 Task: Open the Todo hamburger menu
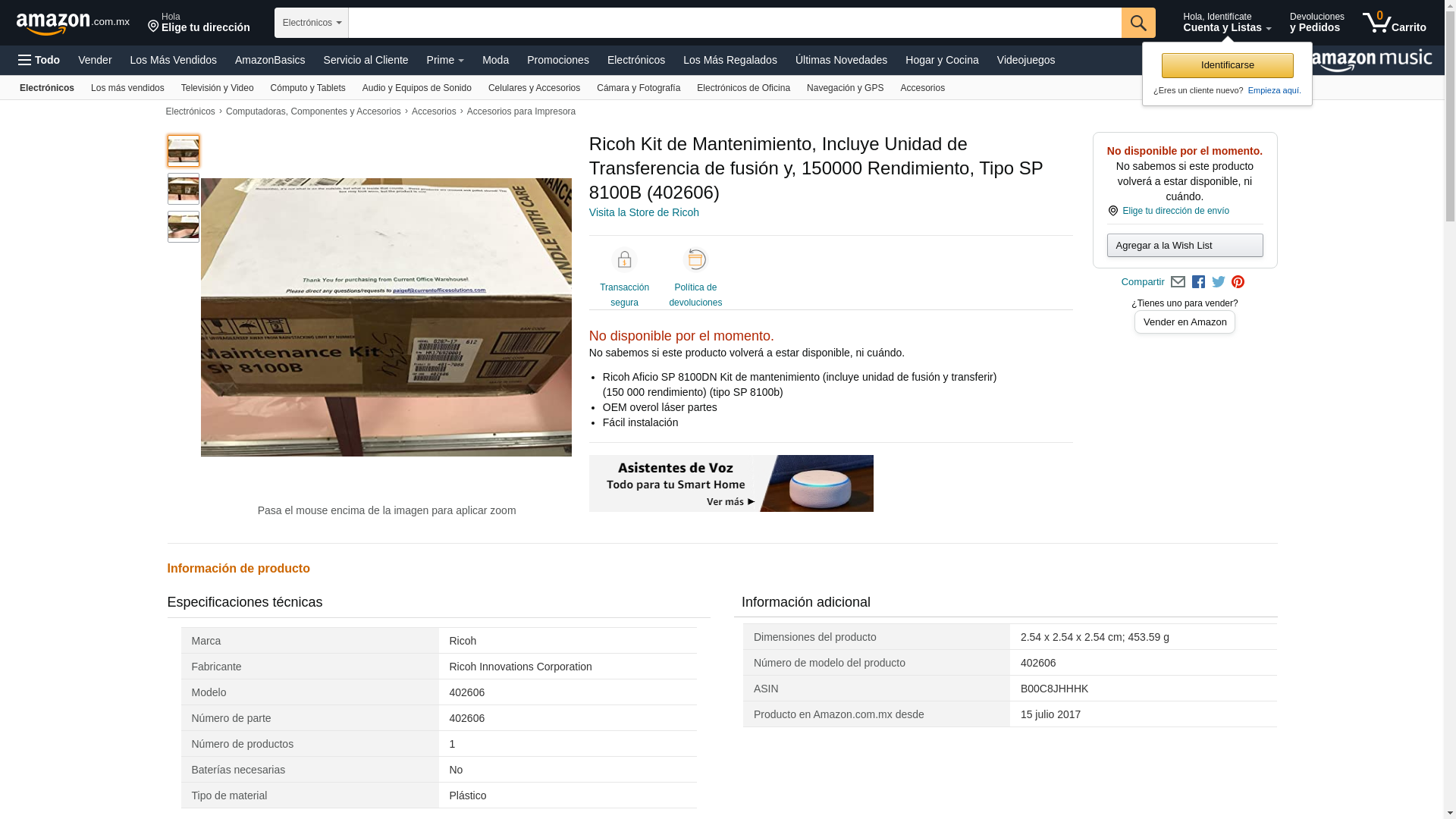coord(39,60)
